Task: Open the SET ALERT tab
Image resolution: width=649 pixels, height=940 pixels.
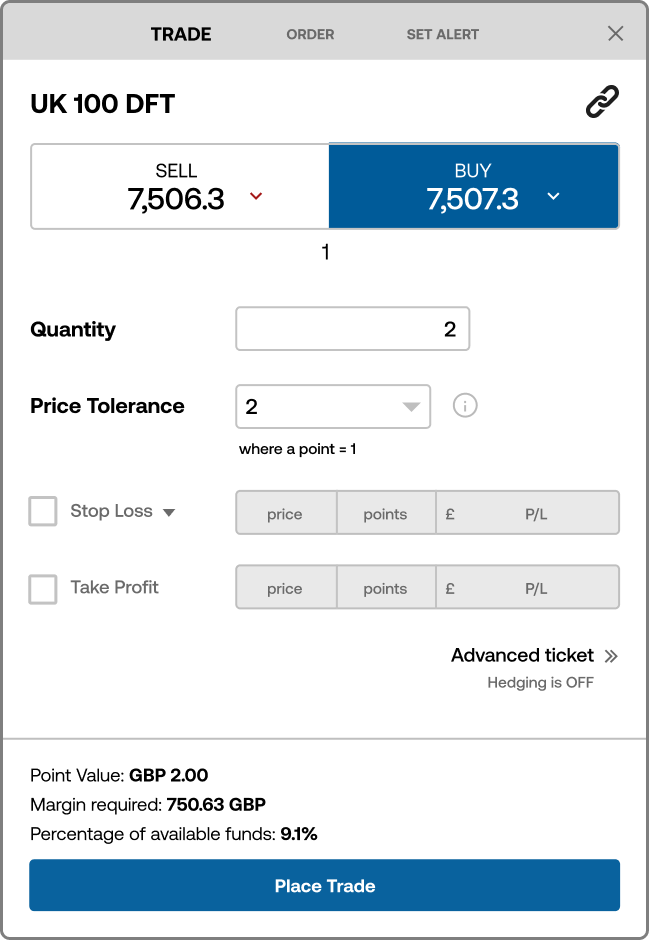Action: pos(442,34)
